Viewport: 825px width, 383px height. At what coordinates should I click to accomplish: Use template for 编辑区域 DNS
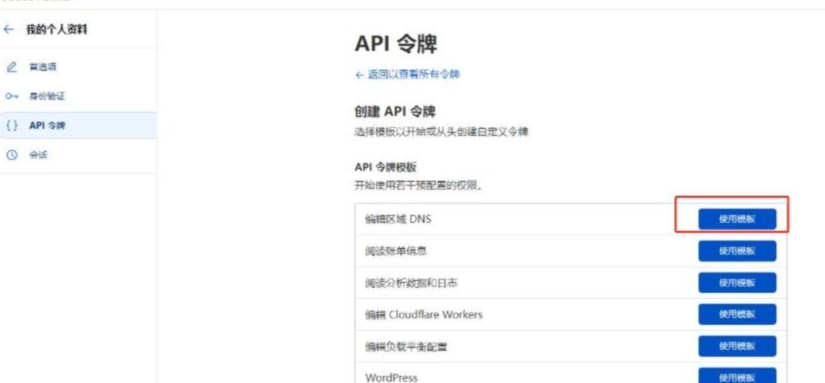[x=737, y=219]
